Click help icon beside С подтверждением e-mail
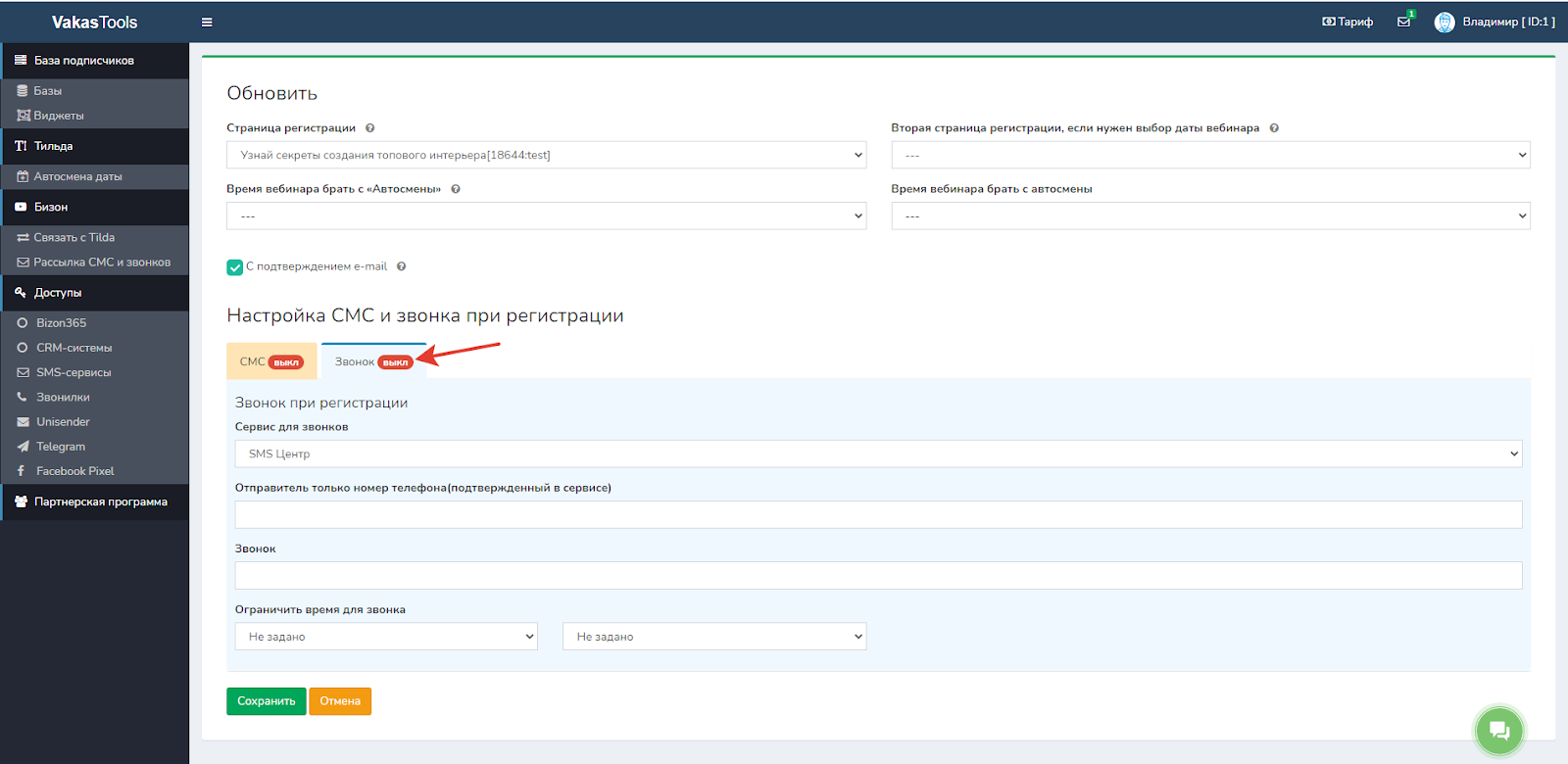This screenshot has height=764, width=1568. 402,266
